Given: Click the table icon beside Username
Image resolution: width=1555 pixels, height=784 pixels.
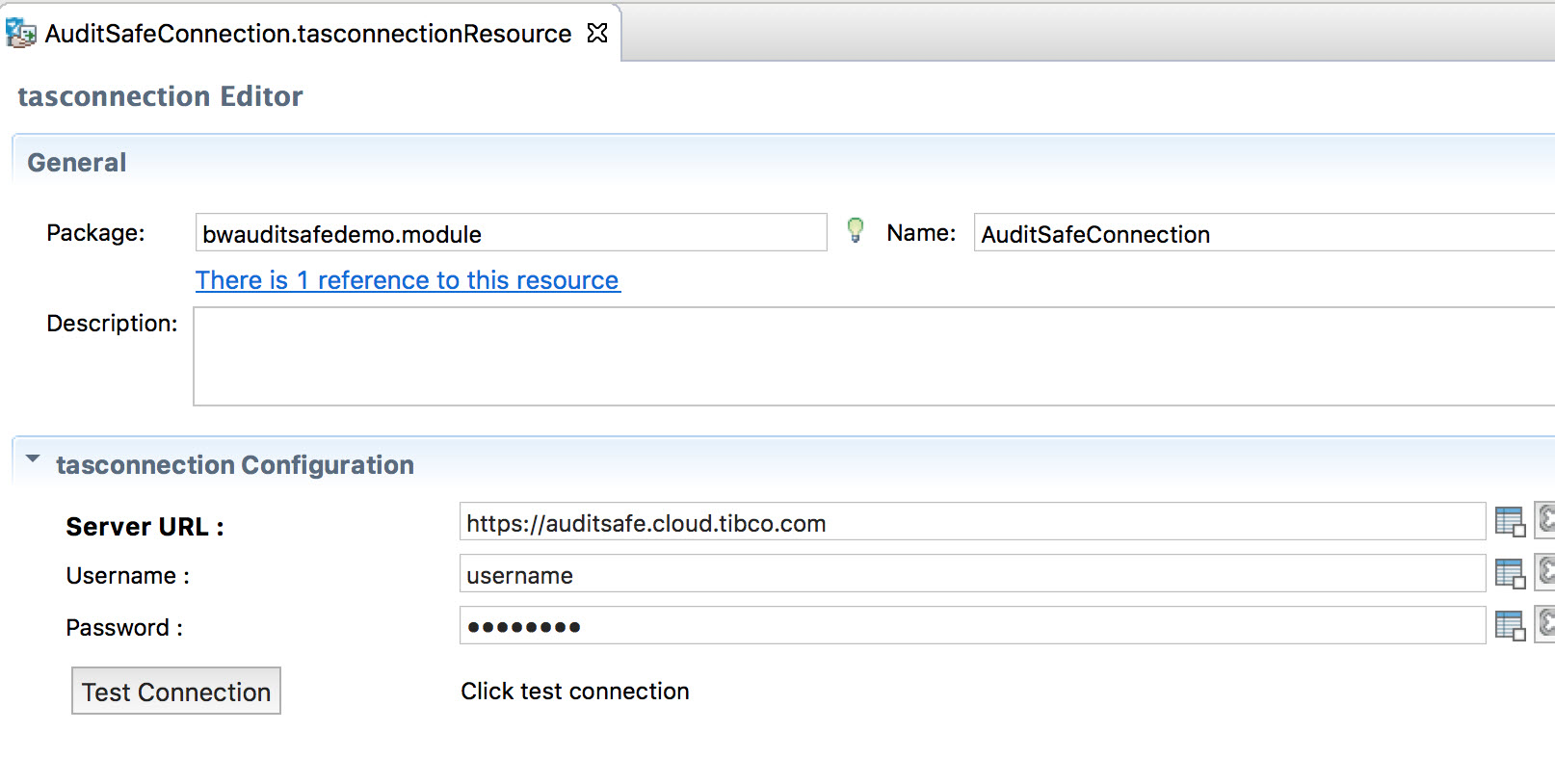Looking at the screenshot, I should pos(1509,574).
